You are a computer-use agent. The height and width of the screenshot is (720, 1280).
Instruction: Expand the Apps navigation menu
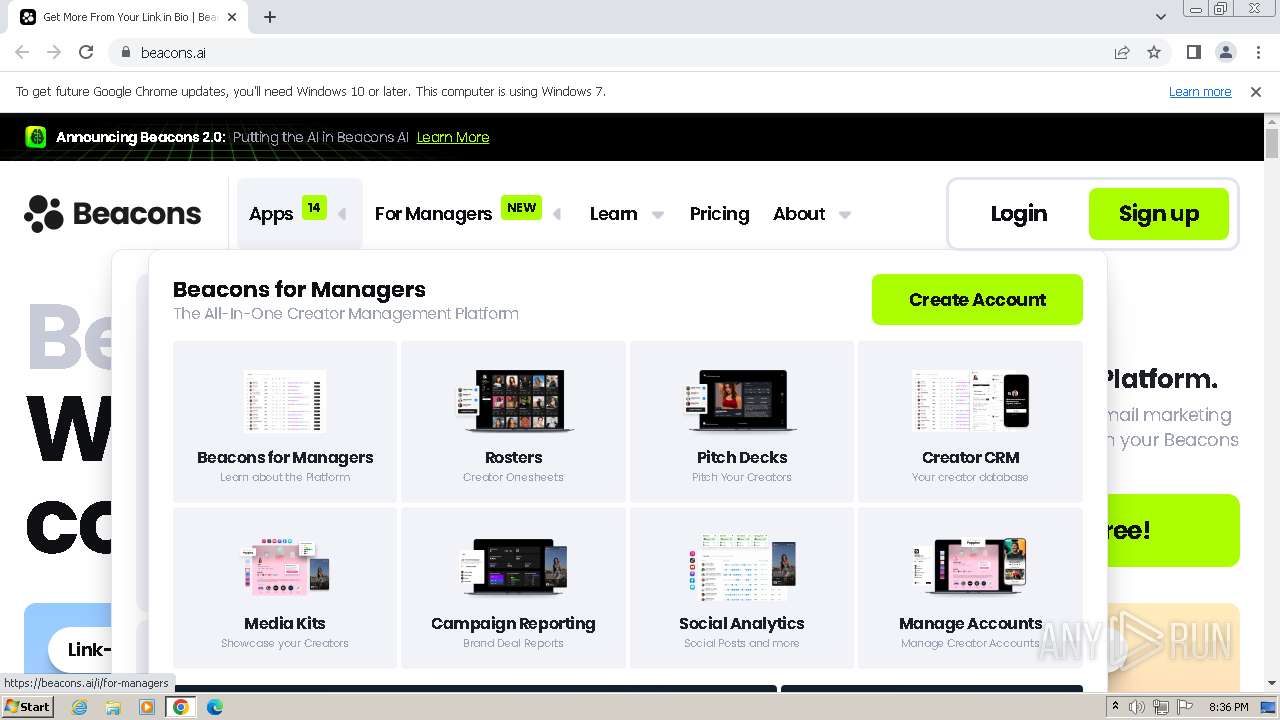299,213
